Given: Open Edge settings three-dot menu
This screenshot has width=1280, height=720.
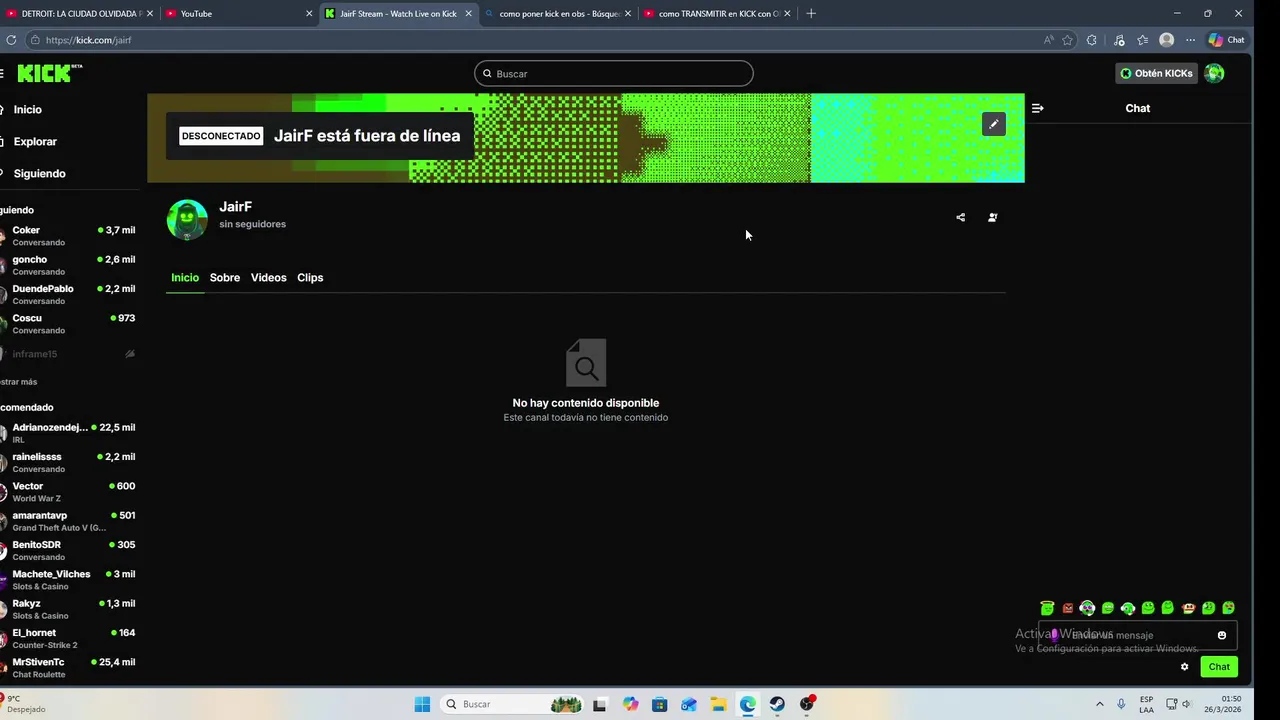Looking at the screenshot, I should [x=1190, y=40].
